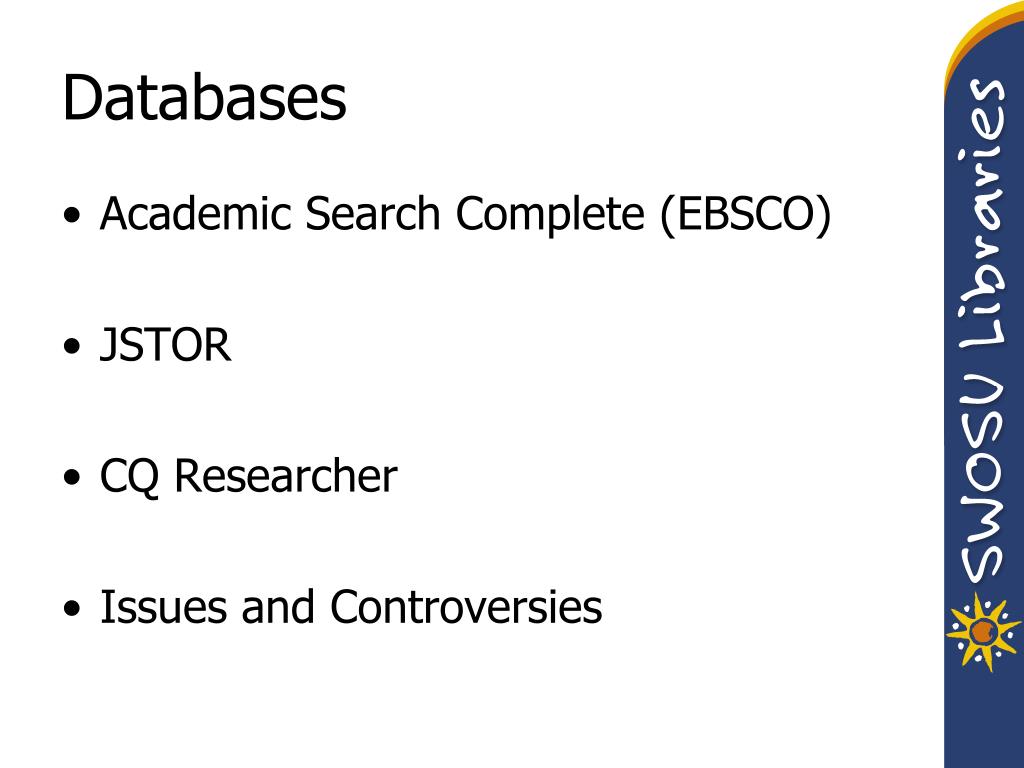Select the (EBSCO) text in parentheses
1024x768 pixels.
(x=745, y=214)
